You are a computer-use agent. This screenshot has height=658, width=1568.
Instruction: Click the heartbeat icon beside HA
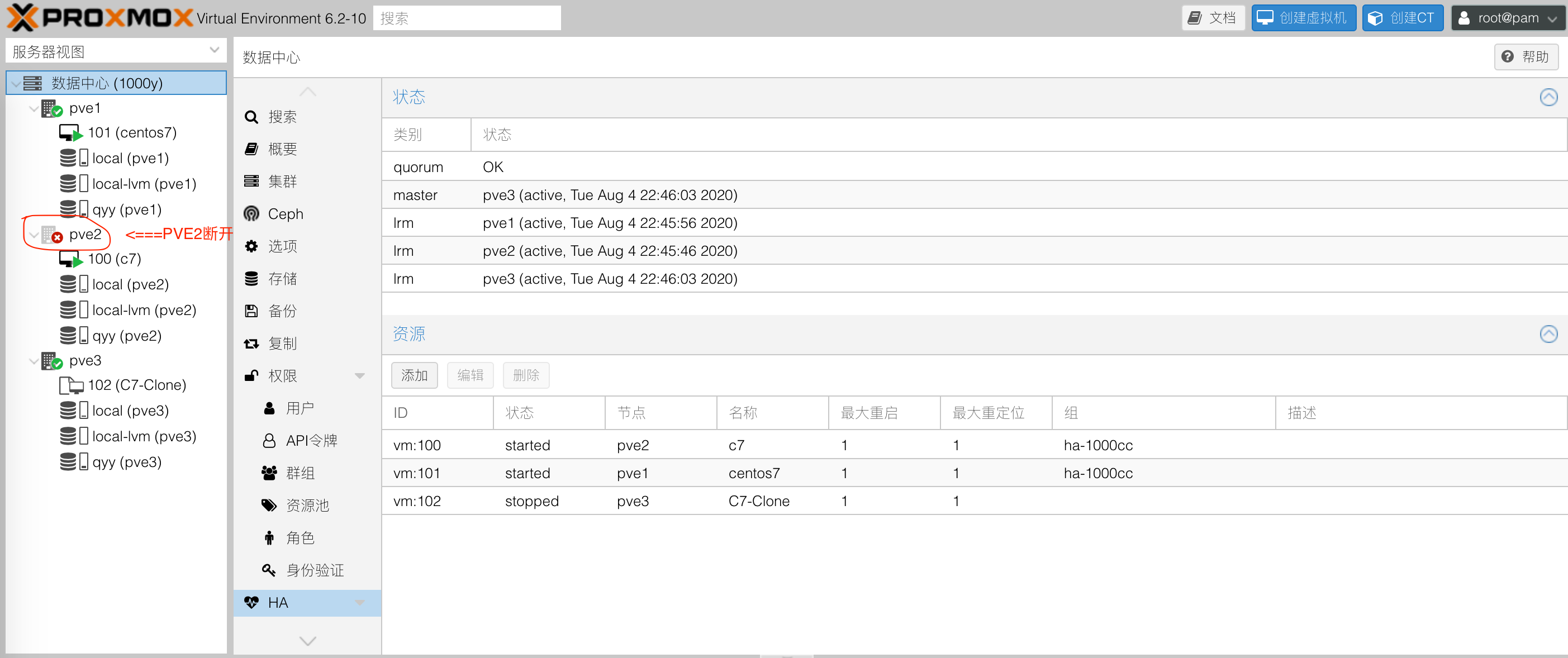tap(251, 603)
